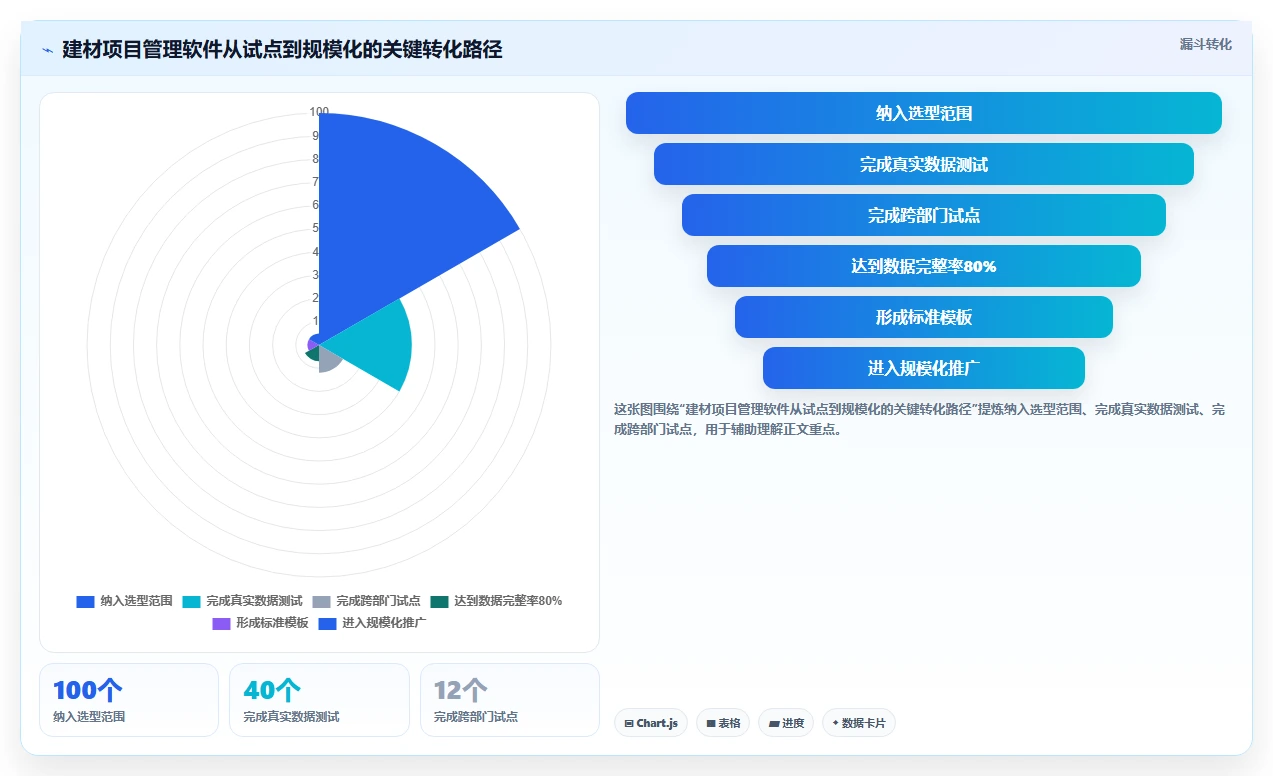Toggle 形成标准模板 legend swatch

click(x=221, y=623)
